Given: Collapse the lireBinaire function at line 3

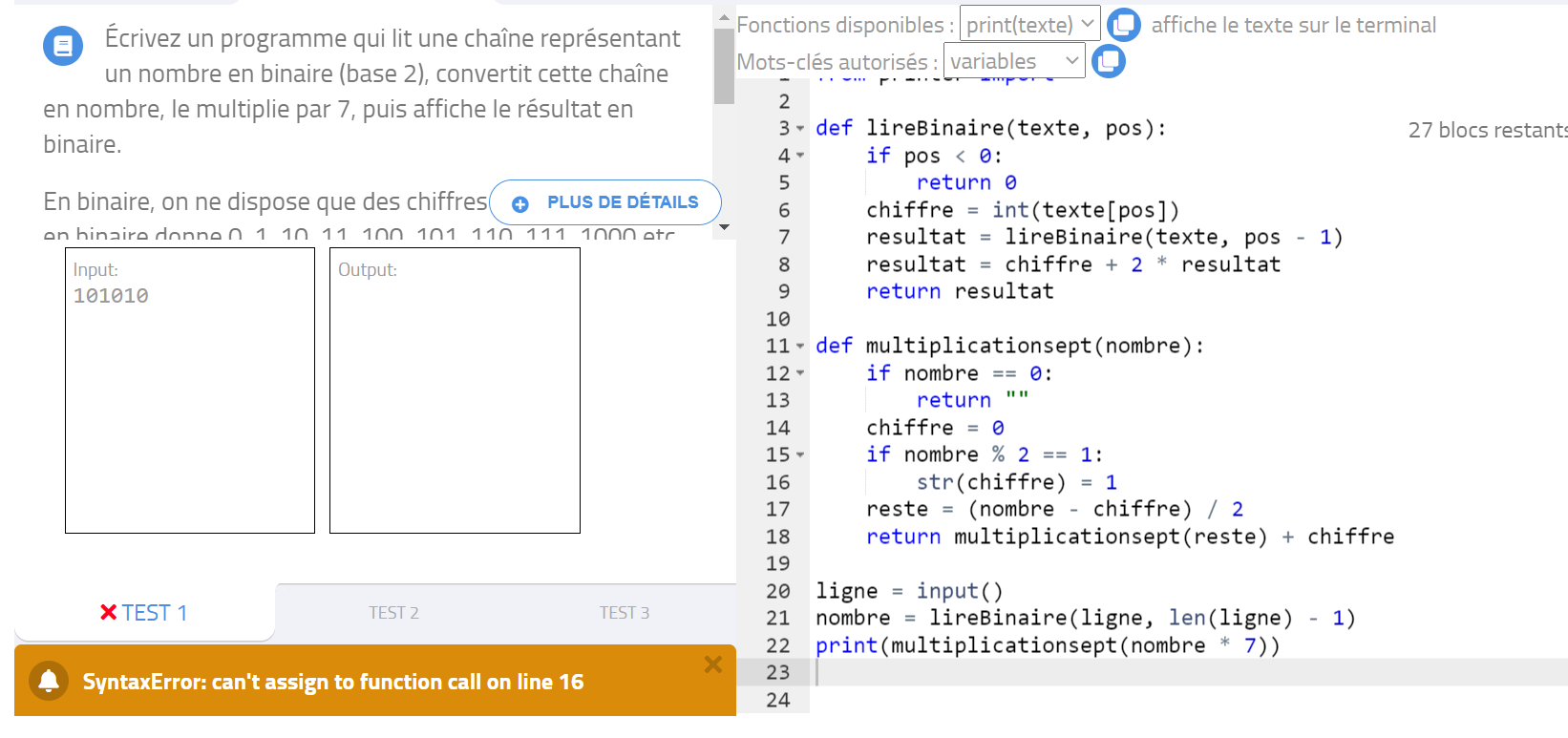Looking at the screenshot, I should 800,128.
